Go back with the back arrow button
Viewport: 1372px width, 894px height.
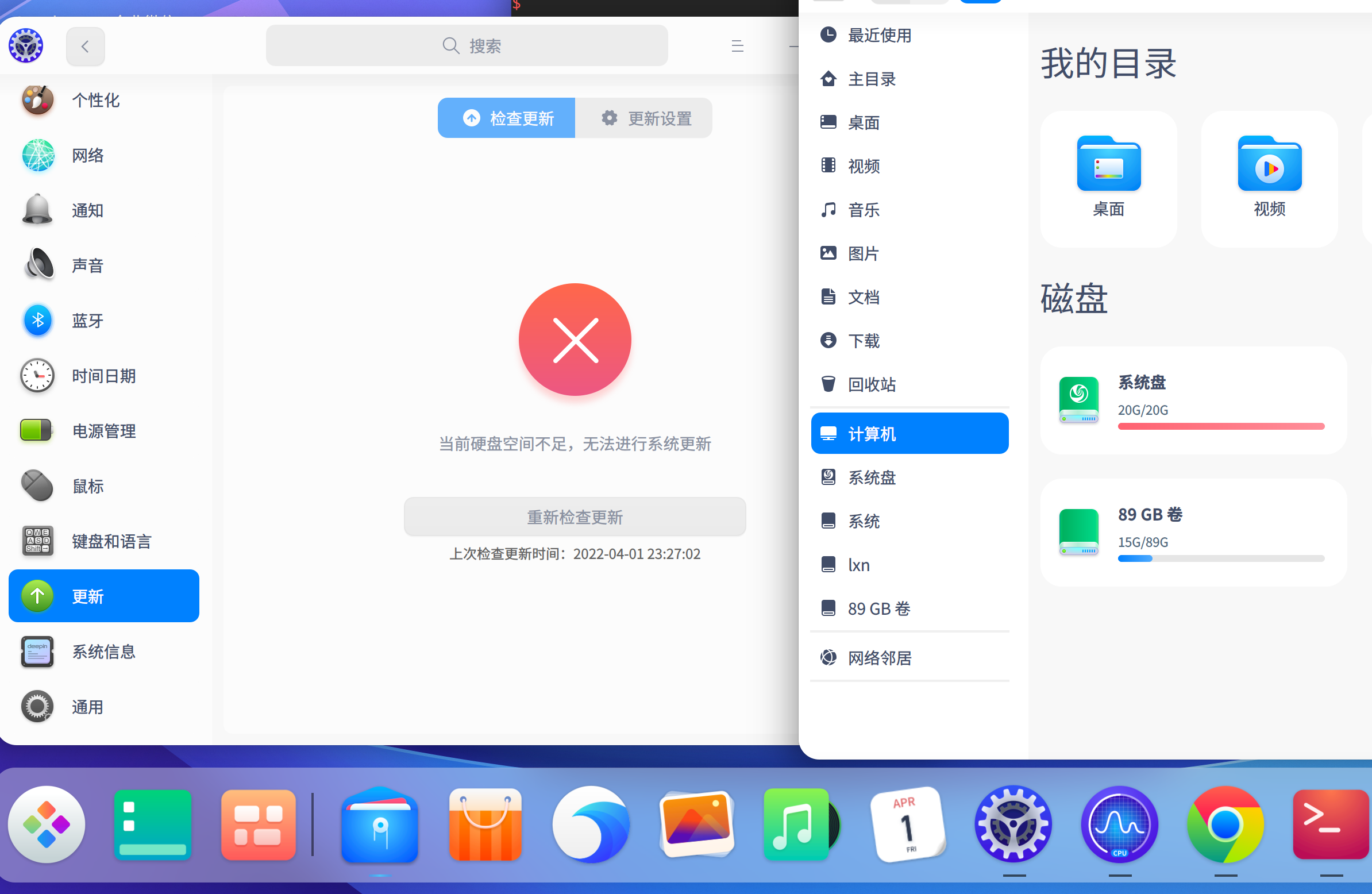85,46
